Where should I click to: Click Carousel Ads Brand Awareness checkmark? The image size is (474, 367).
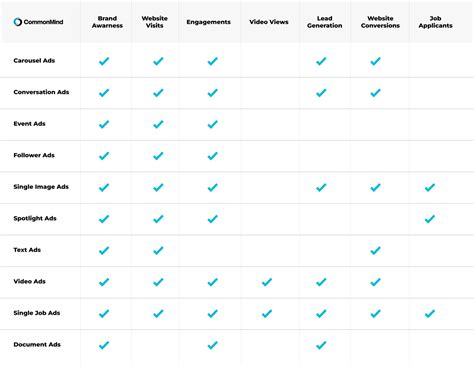pyautogui.click(x=104, y=61)
